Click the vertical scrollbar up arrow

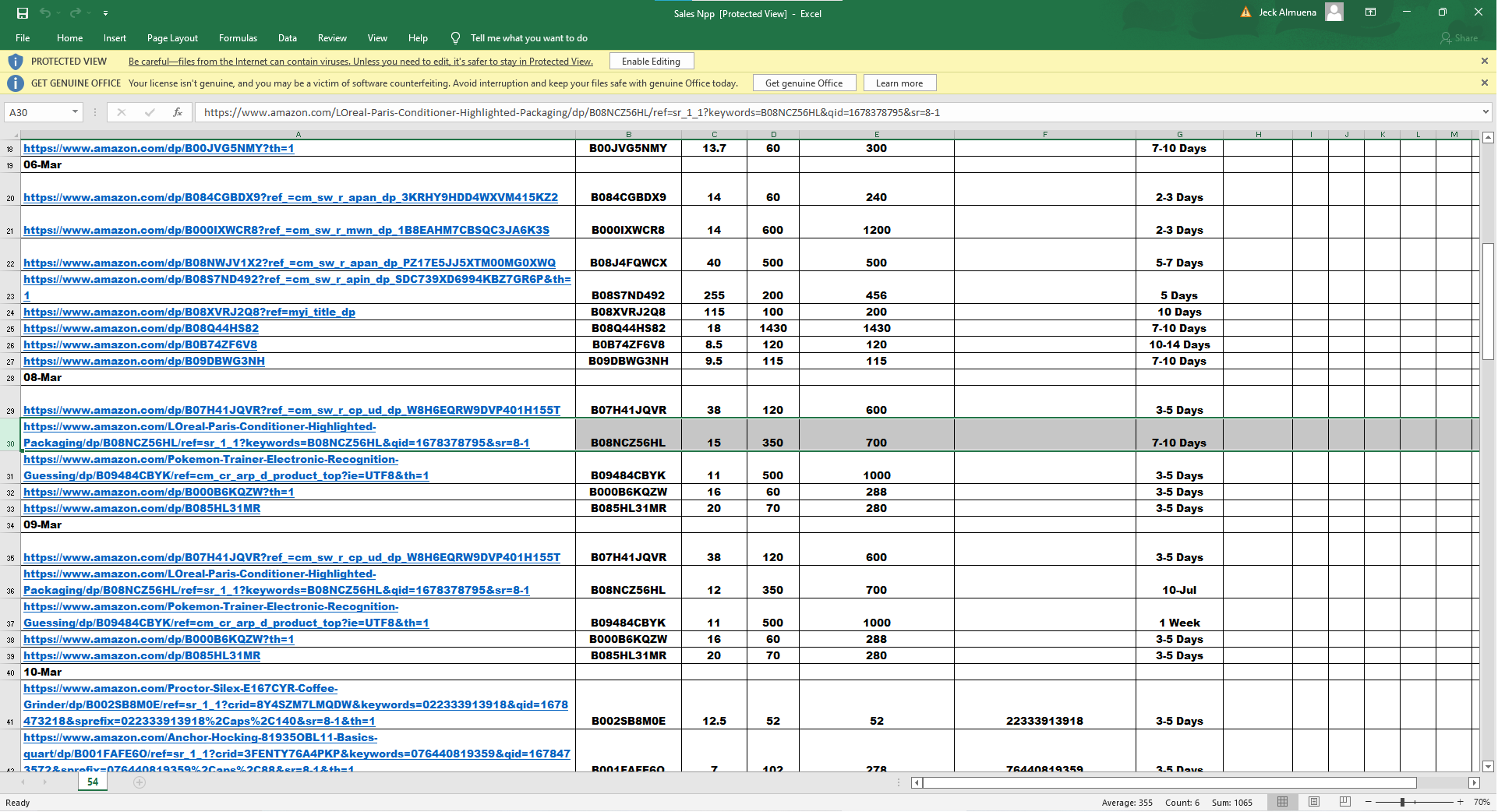(x=1488, y=137)
